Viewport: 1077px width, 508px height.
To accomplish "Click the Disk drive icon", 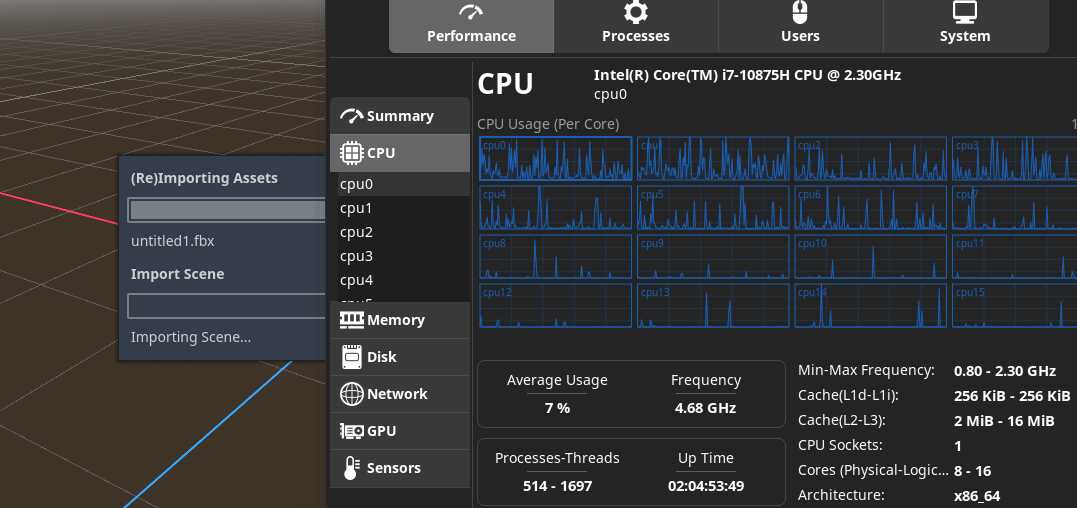I will pyautogui.click(x=351, y=357).
